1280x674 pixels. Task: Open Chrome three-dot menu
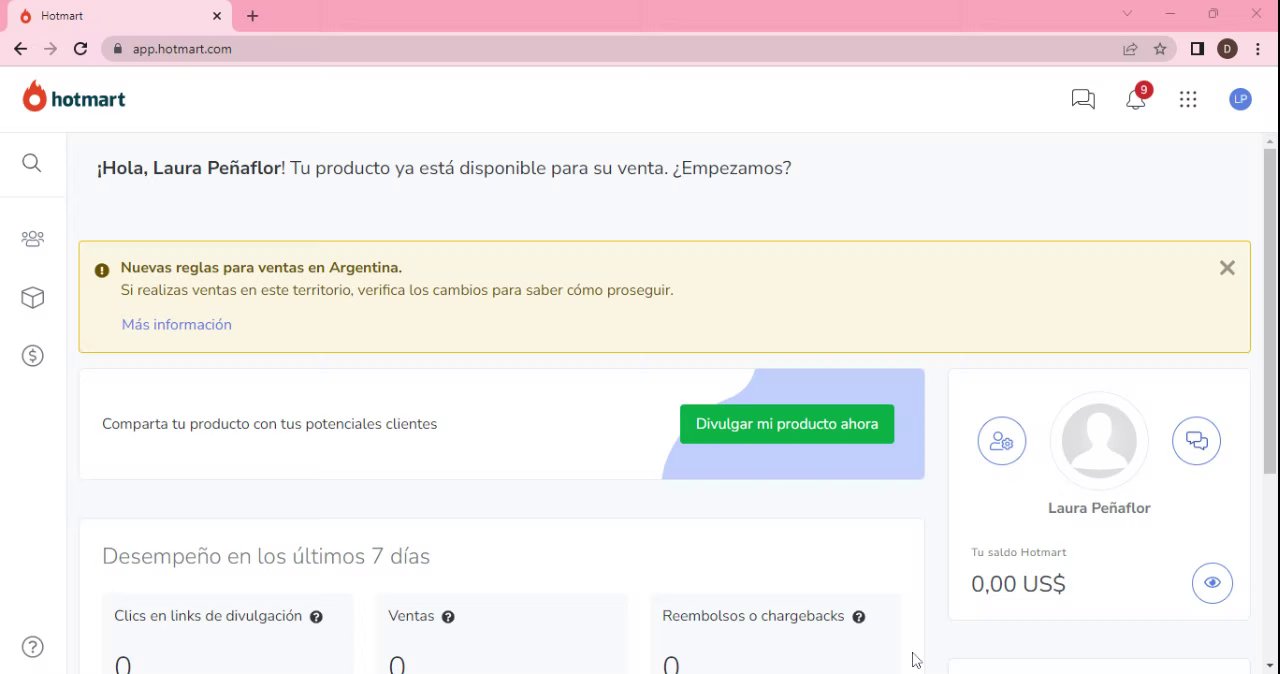1257,48
